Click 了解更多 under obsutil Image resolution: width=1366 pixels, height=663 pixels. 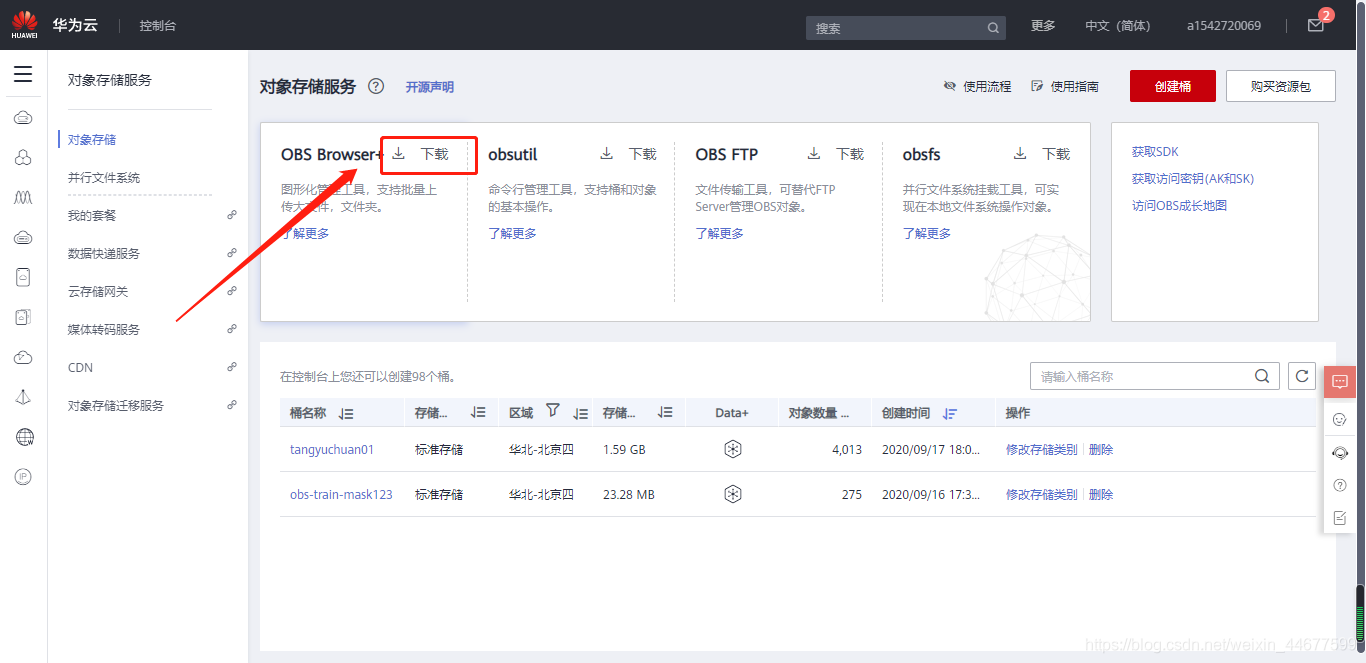click(x=512, y=233)
